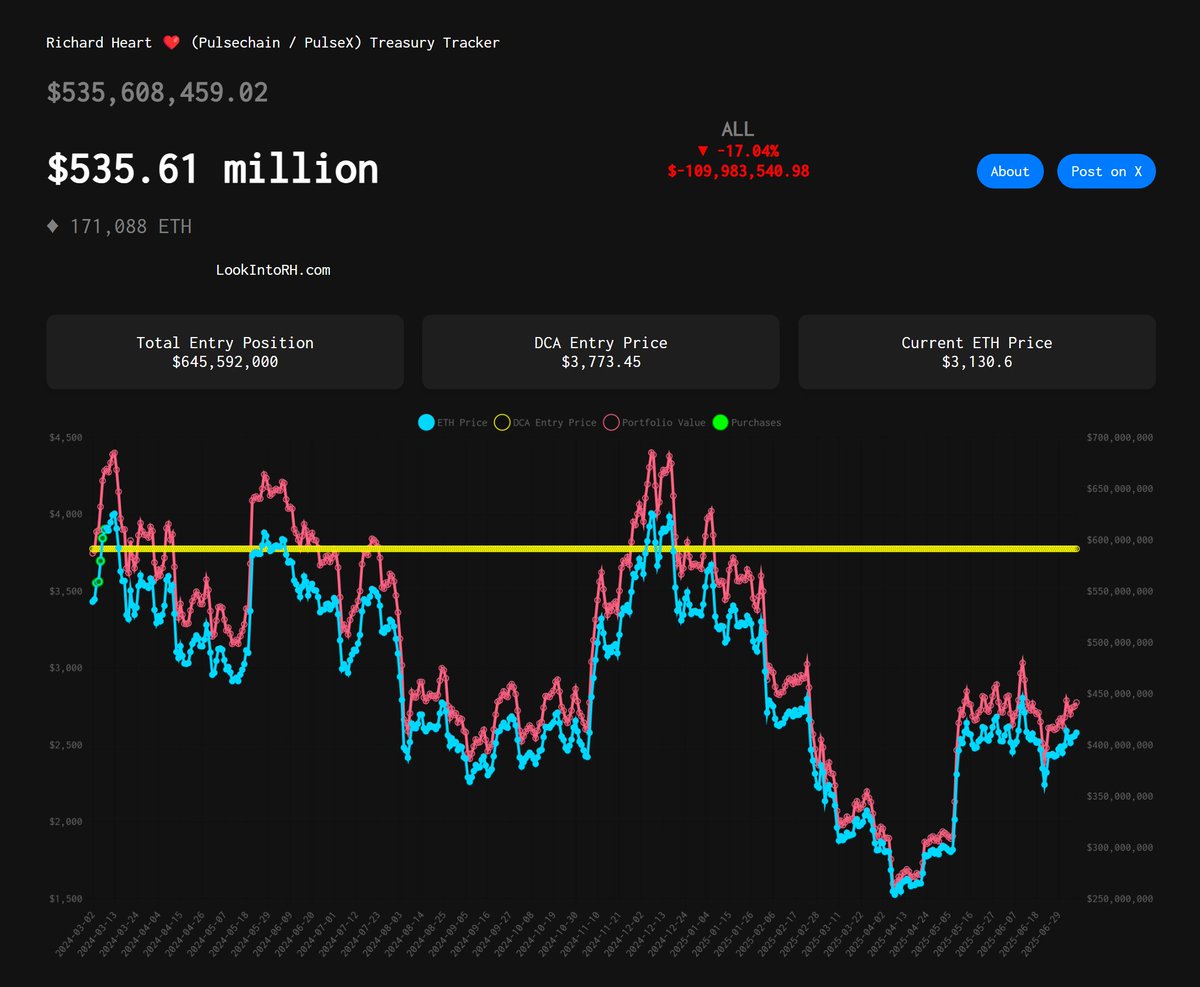Click the red heart icon in title
The width and height of the screenshot is (1200, 987).
(x=171, y=43)
